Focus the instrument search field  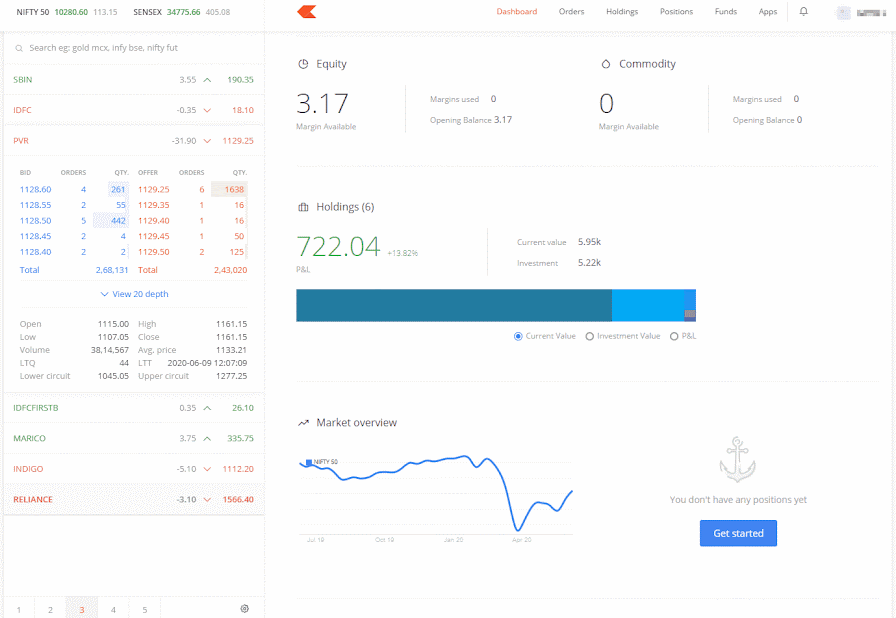(x=134, y=48)
